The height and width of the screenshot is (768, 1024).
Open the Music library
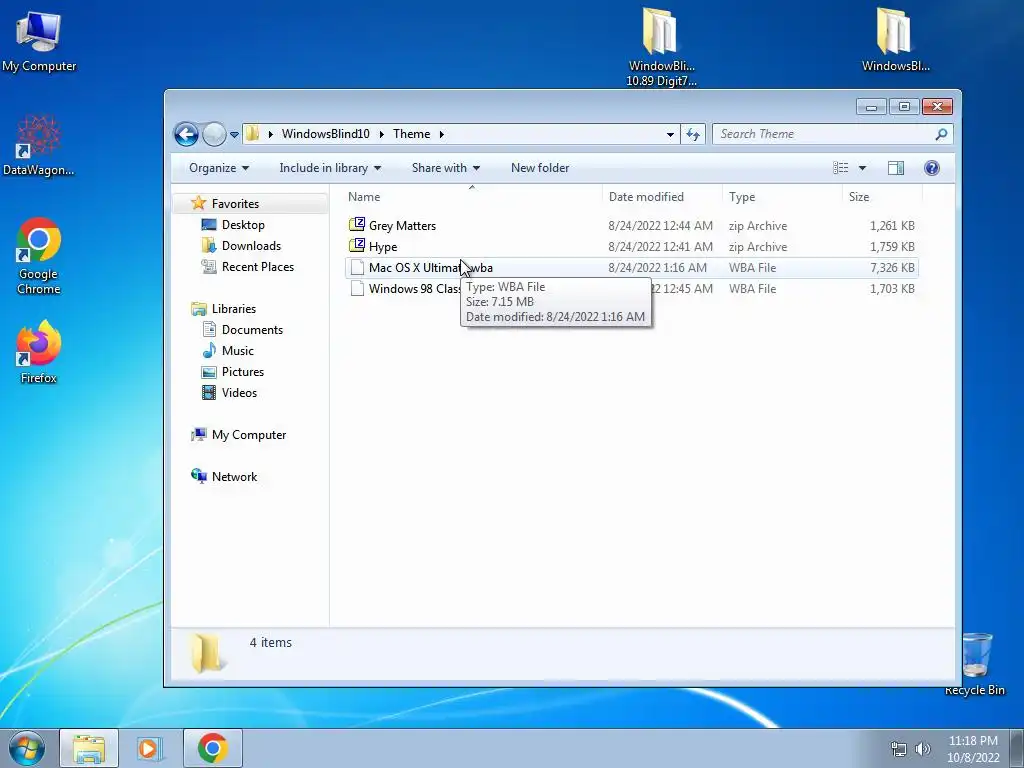238,351
